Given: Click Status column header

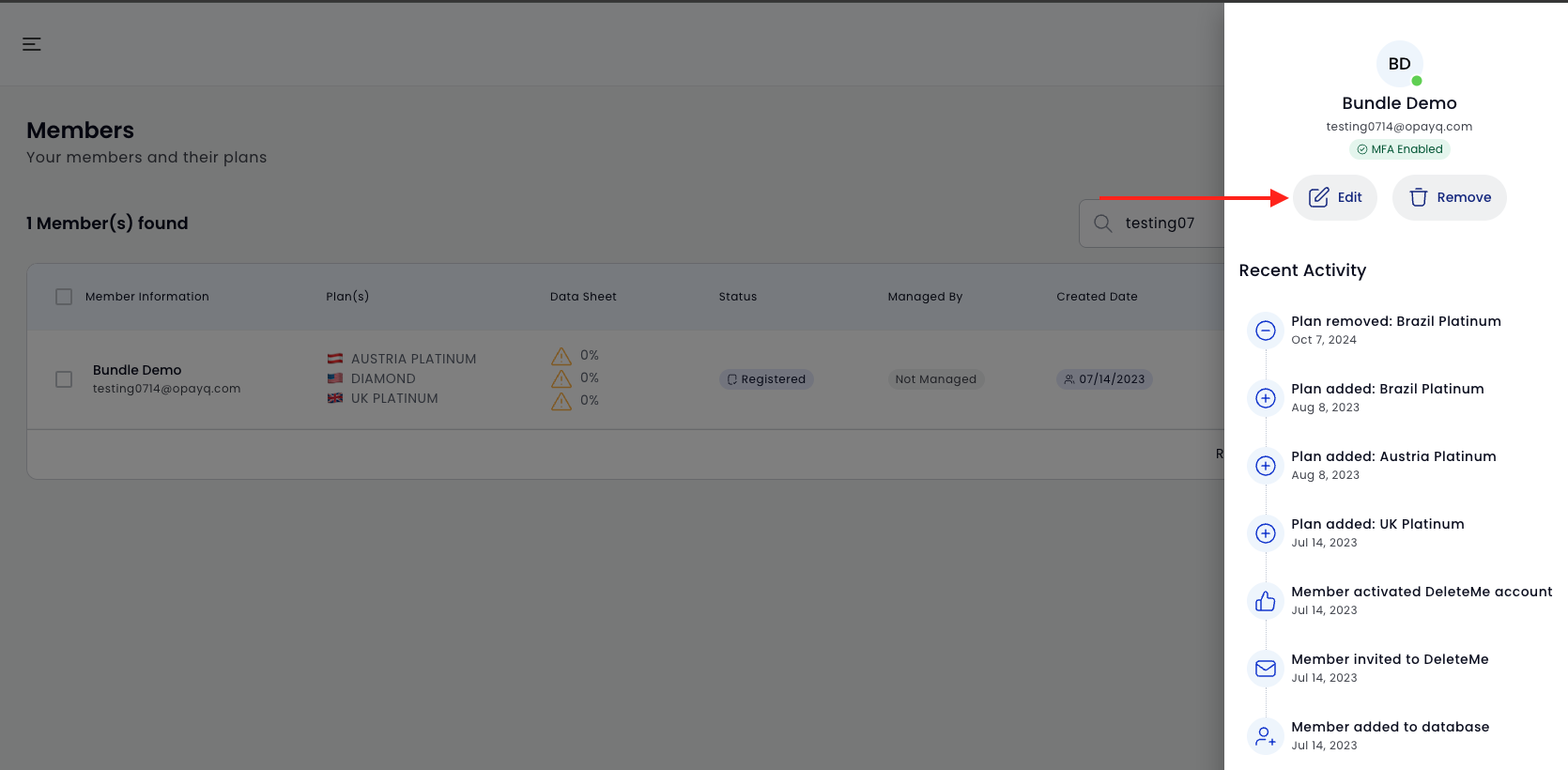Looking at the screenshot, I should pos(738,297).
